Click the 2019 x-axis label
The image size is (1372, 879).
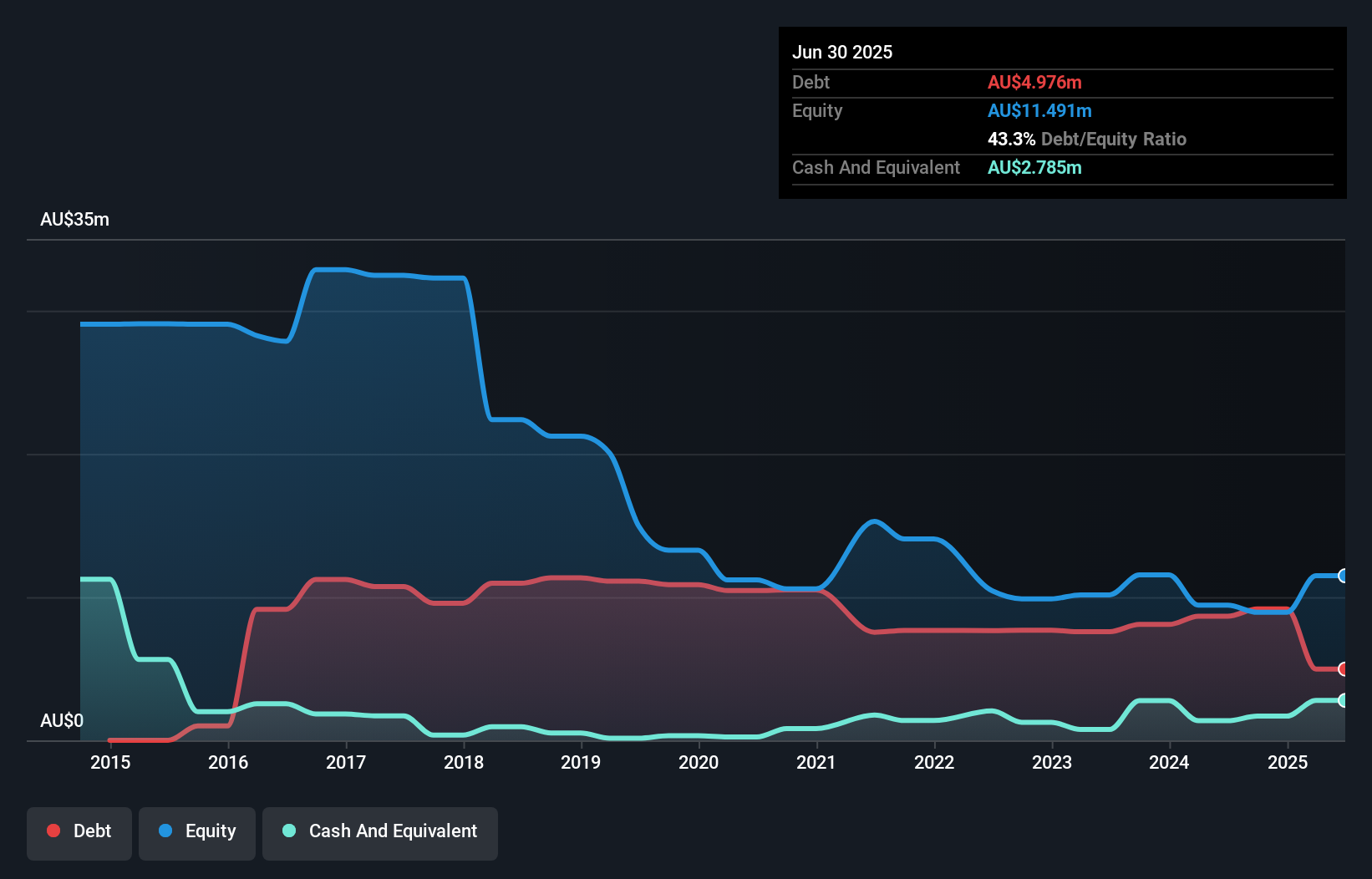point(581,762)
